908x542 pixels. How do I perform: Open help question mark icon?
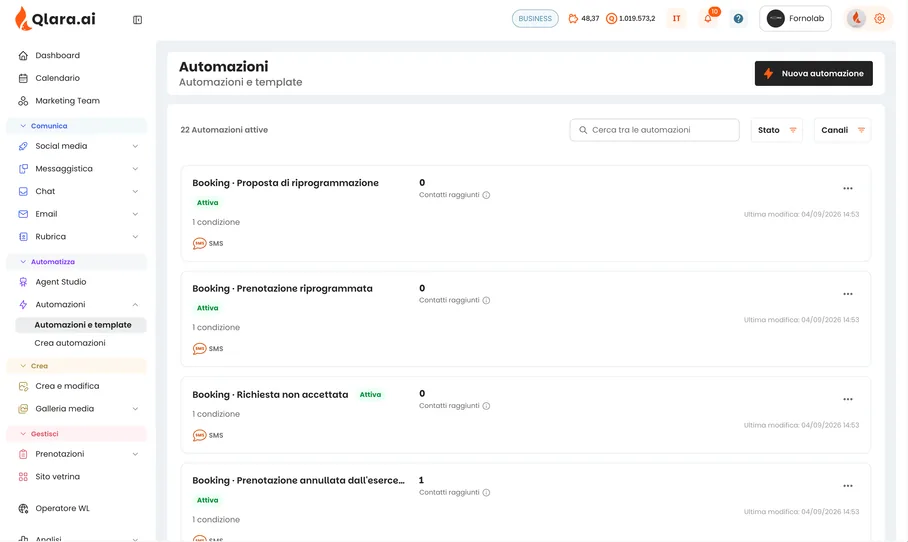pyautogui.click(x=738, y=19)
